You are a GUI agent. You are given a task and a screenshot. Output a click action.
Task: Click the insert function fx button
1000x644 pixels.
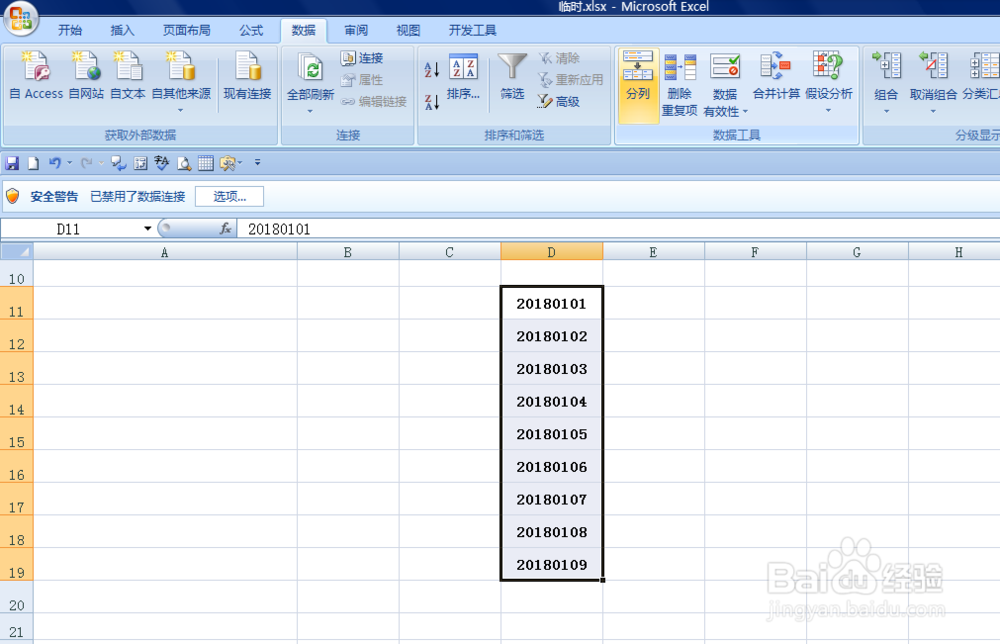[225, 228]
